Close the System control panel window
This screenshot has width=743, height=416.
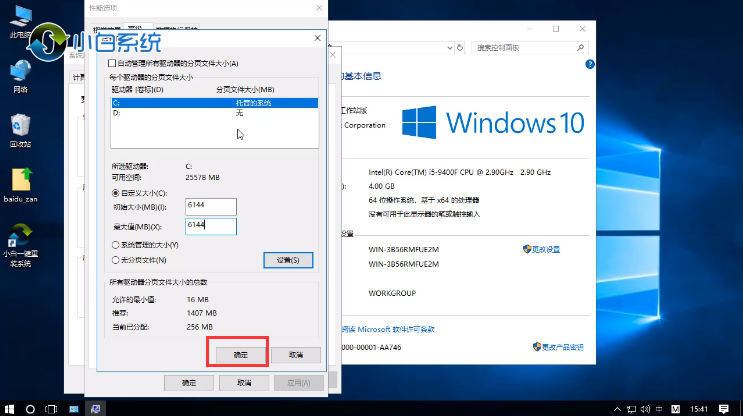click(582, 29)
